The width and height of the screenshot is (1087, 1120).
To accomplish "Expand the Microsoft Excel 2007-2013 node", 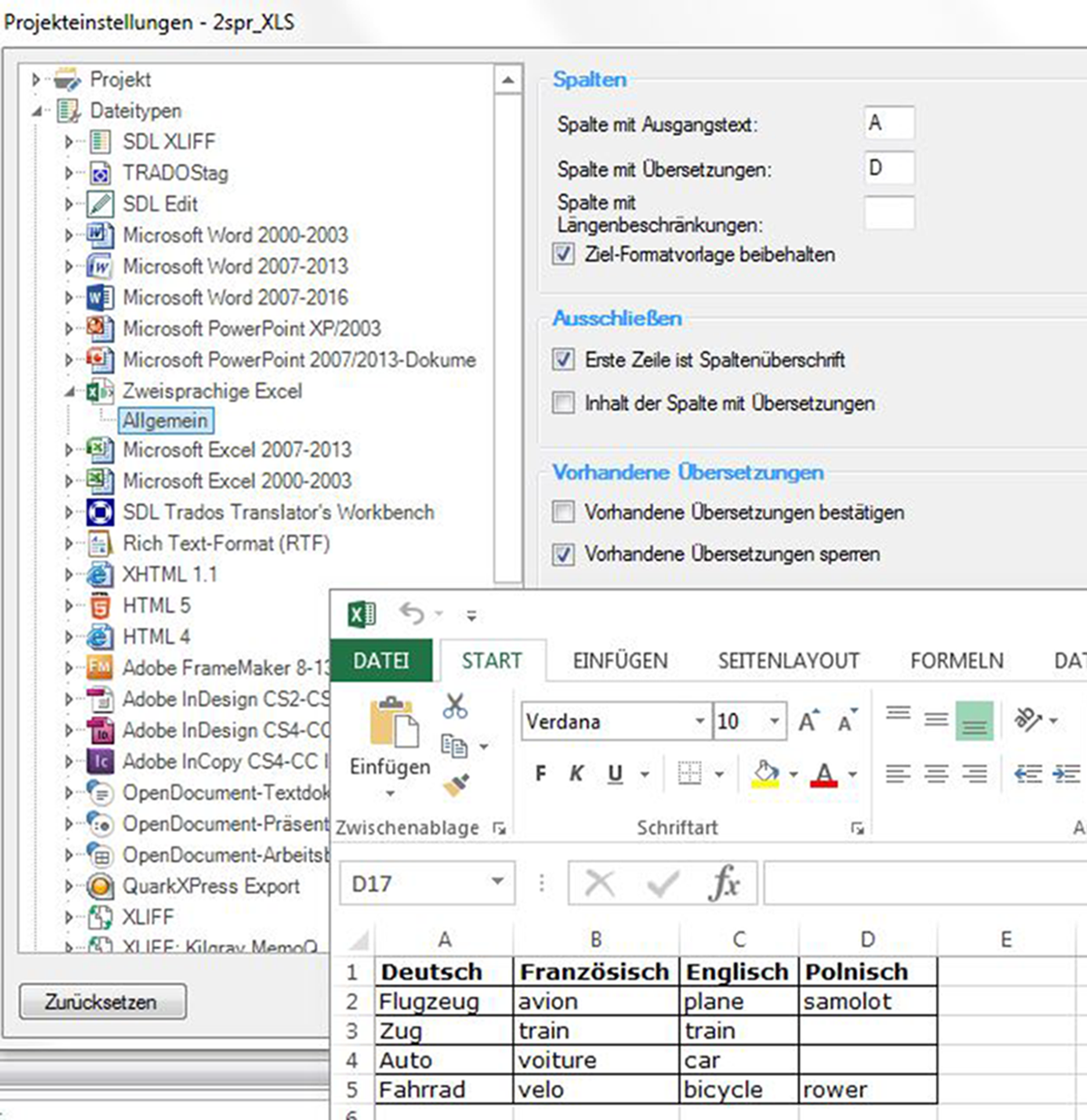I will [69, 449].
